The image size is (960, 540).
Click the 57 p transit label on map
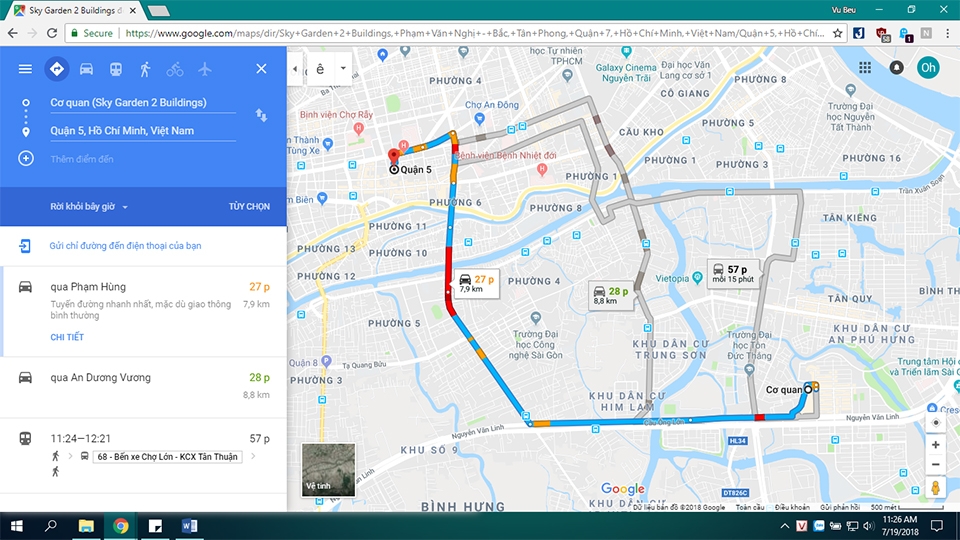click(733, 274)
